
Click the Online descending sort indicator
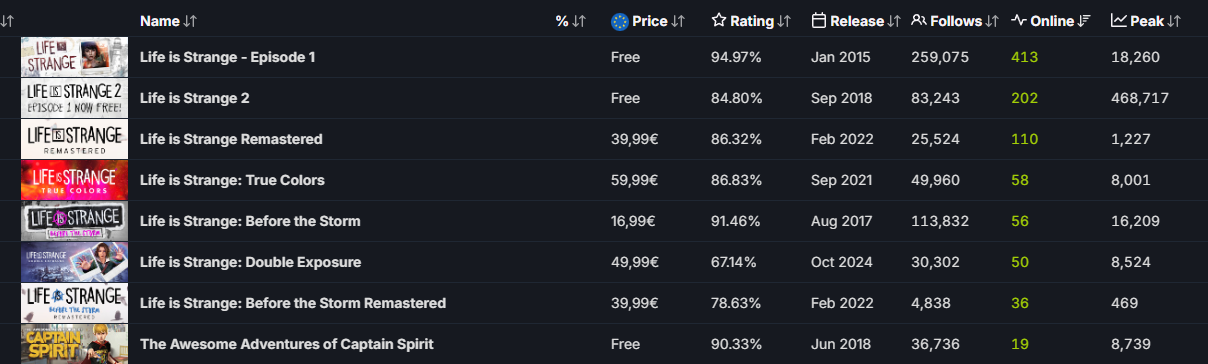pos(1085,21)
